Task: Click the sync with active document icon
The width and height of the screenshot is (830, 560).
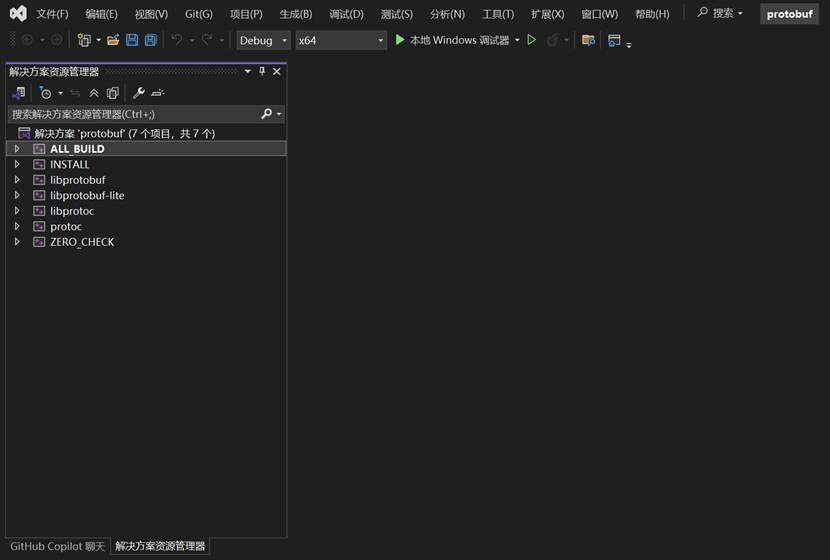Action: click(75, 93)
